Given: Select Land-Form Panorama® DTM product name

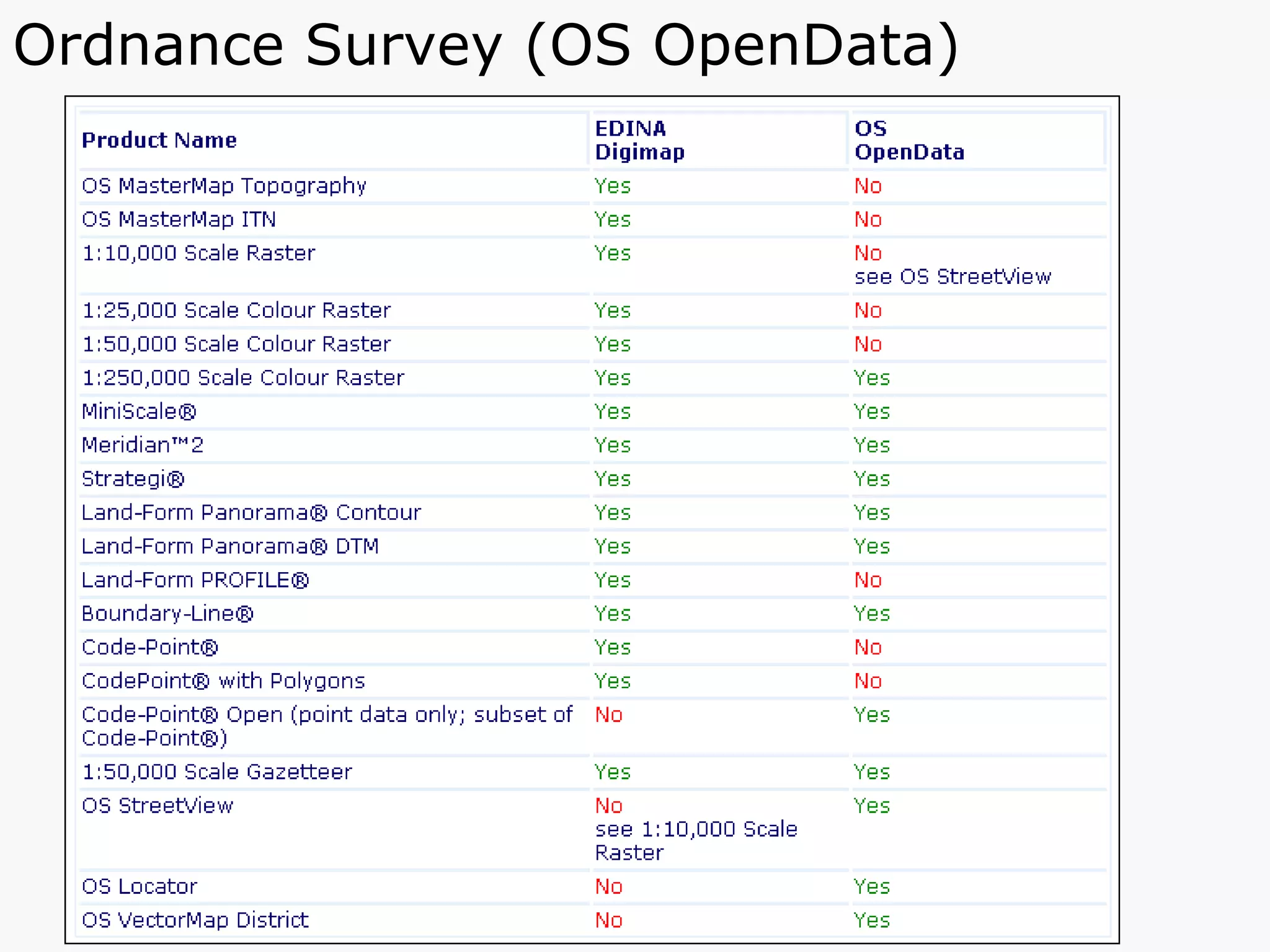Looking at the screenshot, I should coord(230,546).
